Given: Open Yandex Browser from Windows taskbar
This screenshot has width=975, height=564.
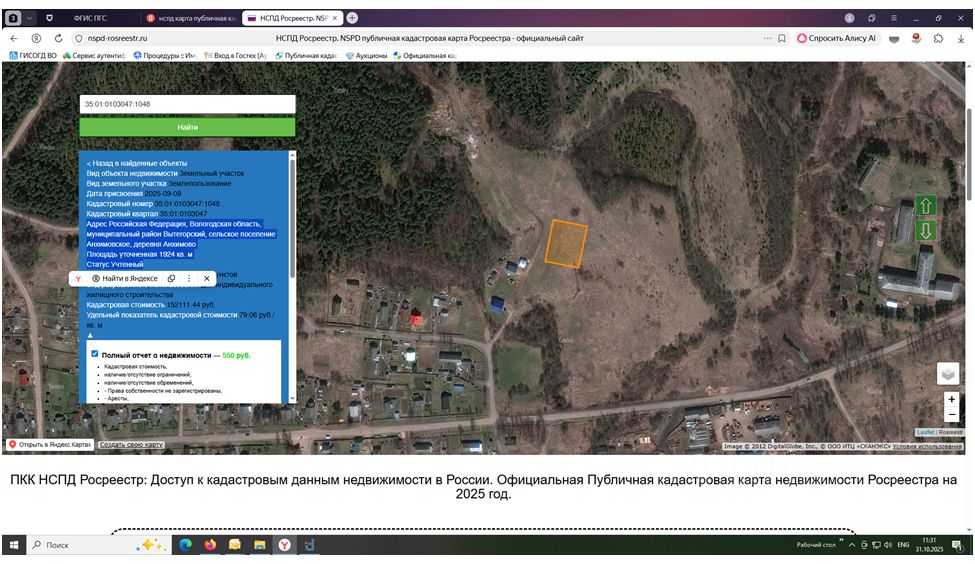Looking at the screenshot, I should tap(284, 545).
